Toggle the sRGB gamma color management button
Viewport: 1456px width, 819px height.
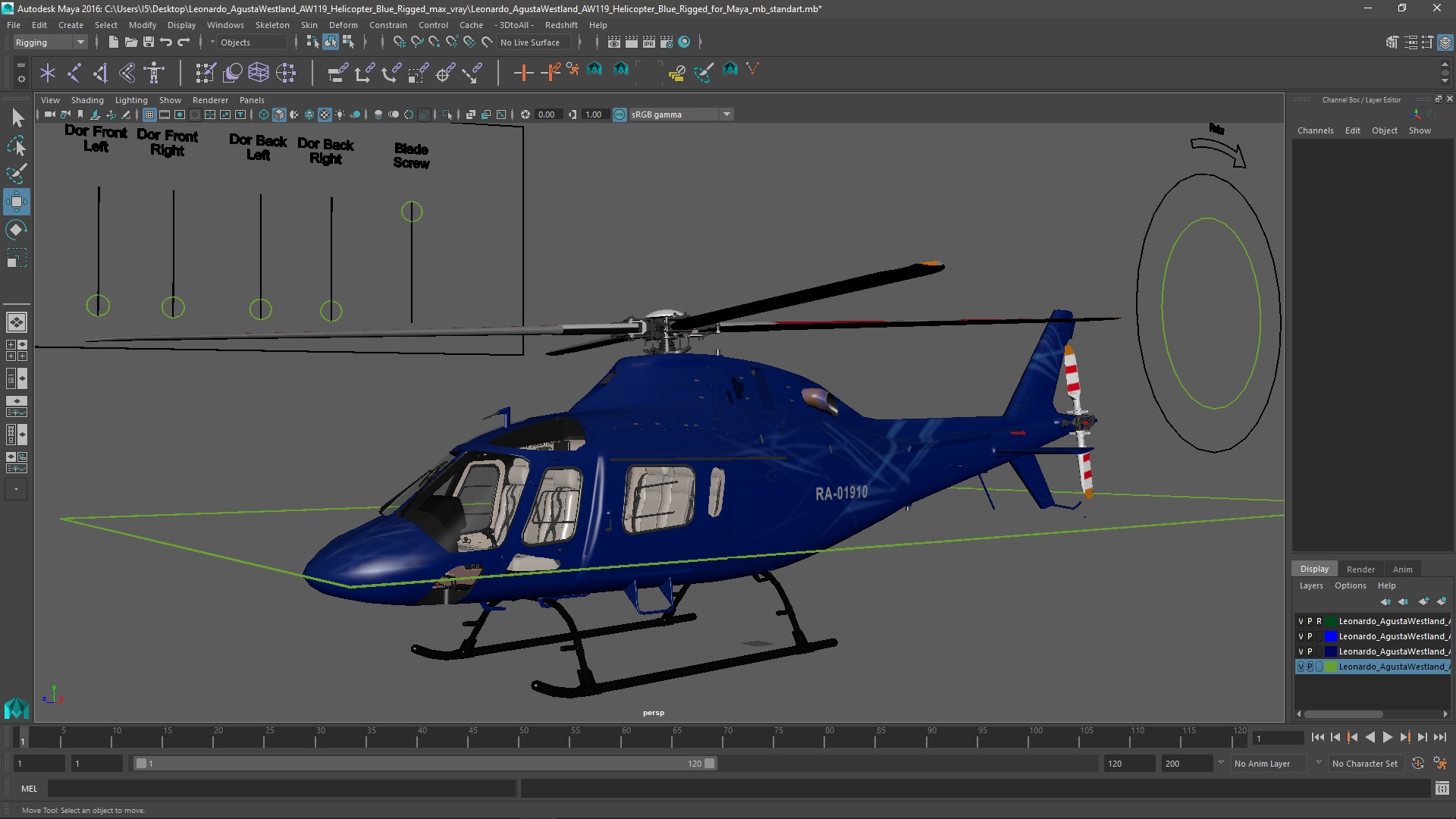[x=620, y=115]
